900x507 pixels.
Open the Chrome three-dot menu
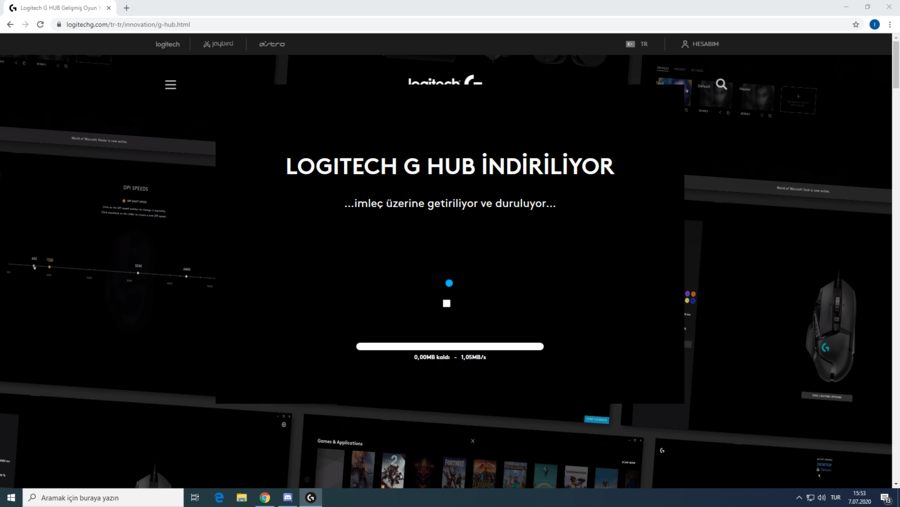[890, 24]
